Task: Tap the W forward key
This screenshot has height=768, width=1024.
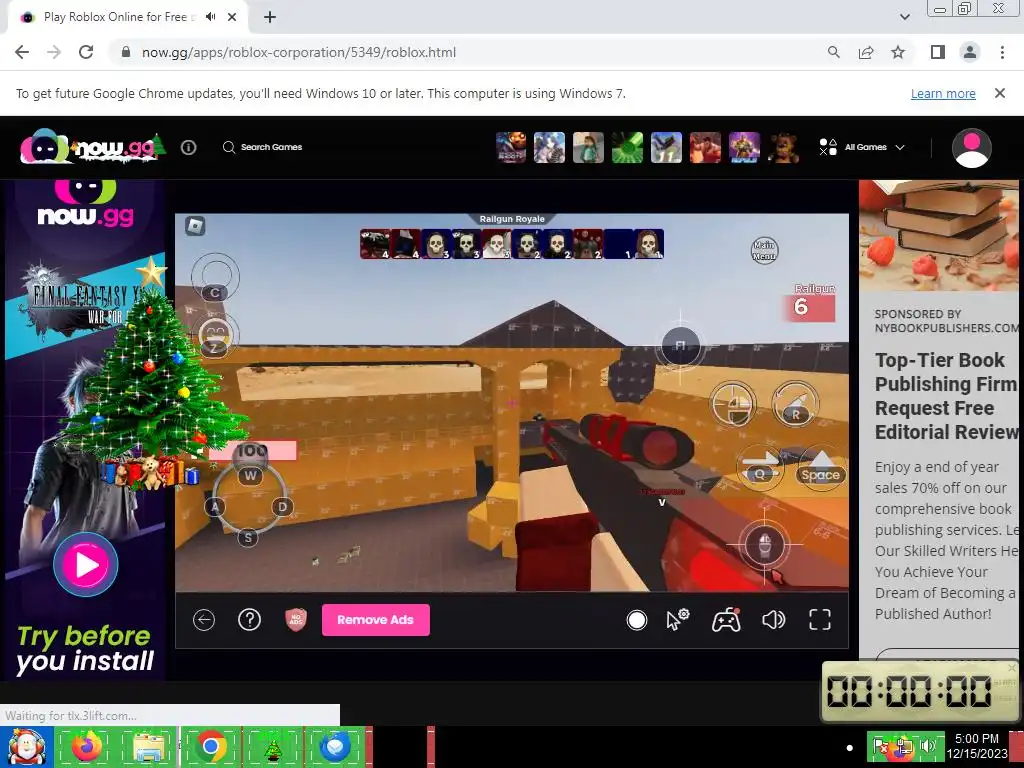Action: (x=250, y=475)
